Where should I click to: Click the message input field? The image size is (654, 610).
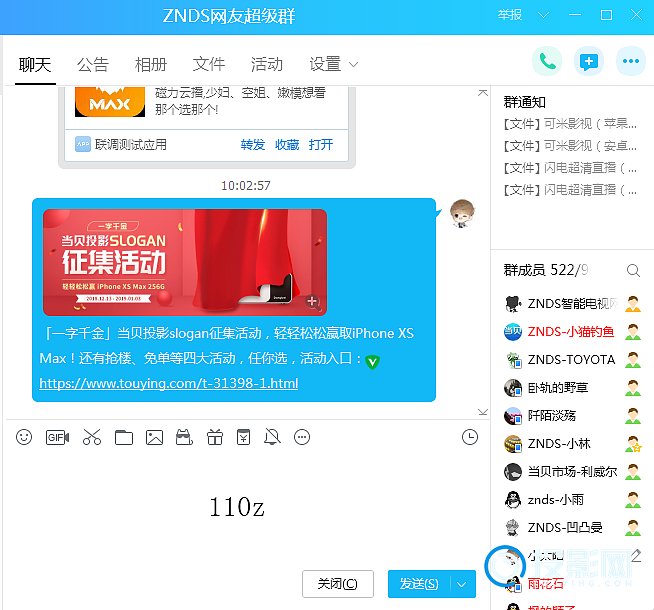pyautogui.click(x=246, y=507)
